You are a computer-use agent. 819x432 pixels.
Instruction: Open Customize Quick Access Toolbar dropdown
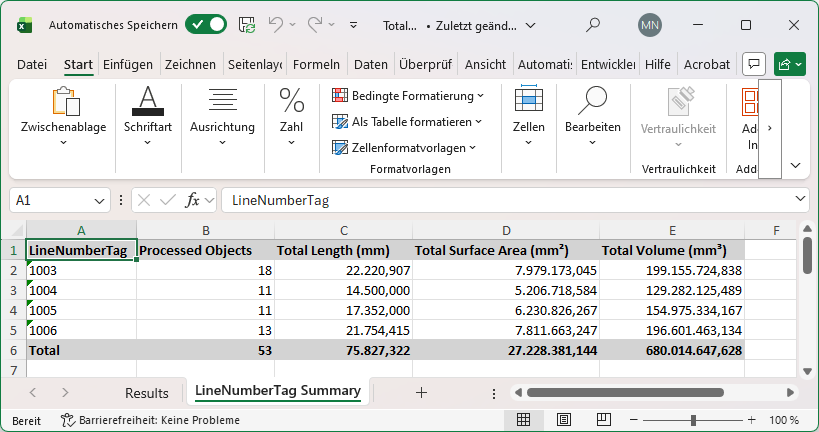354,25
